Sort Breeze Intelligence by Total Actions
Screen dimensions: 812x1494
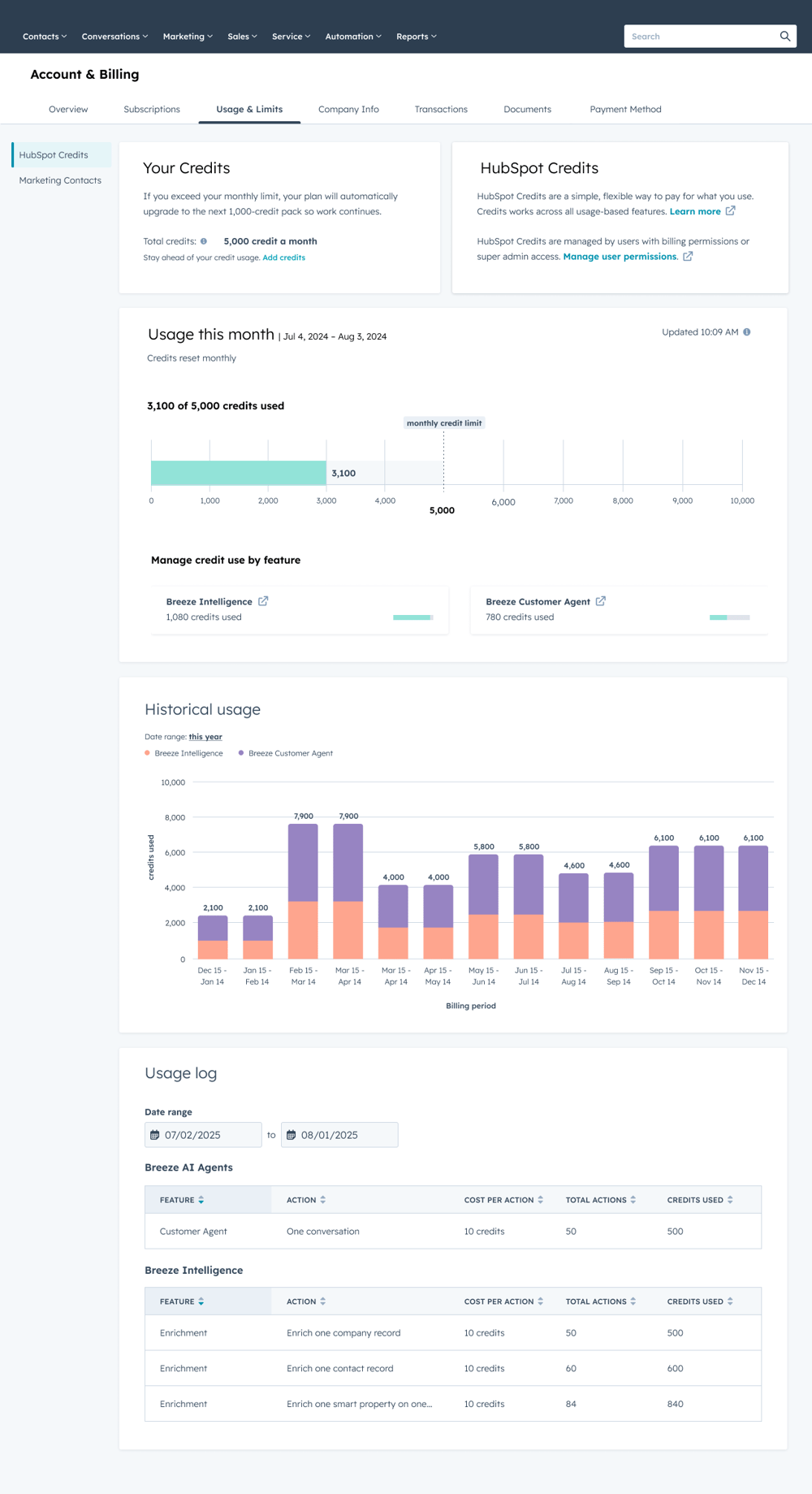pos(633,1301)
